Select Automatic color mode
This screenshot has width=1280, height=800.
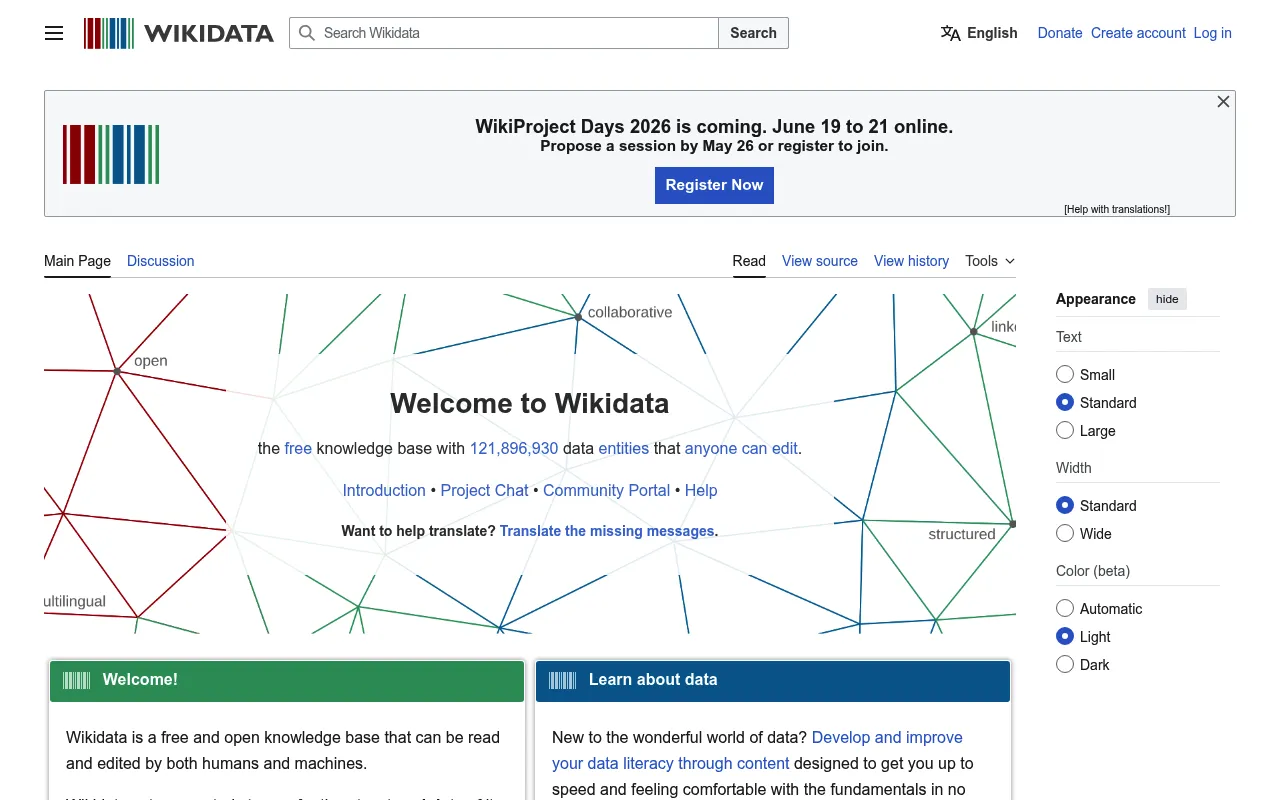tap(1065, 609)
